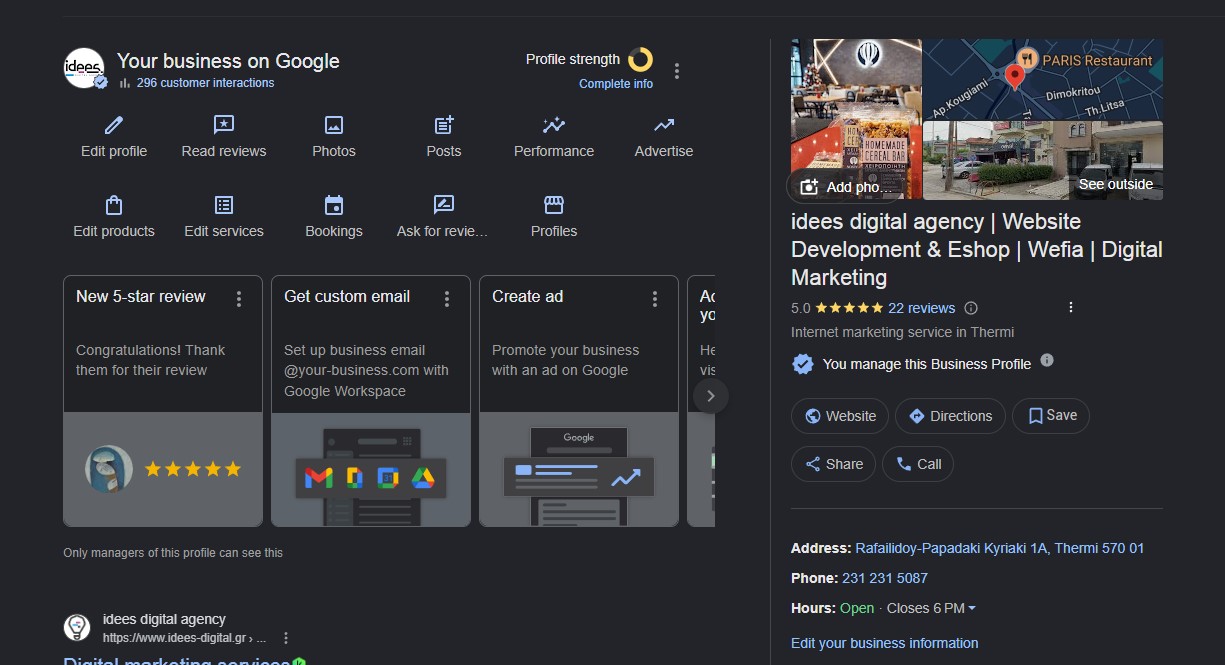Open Edit your business information link
The image size is (1225, 665).
coord(884,643)
